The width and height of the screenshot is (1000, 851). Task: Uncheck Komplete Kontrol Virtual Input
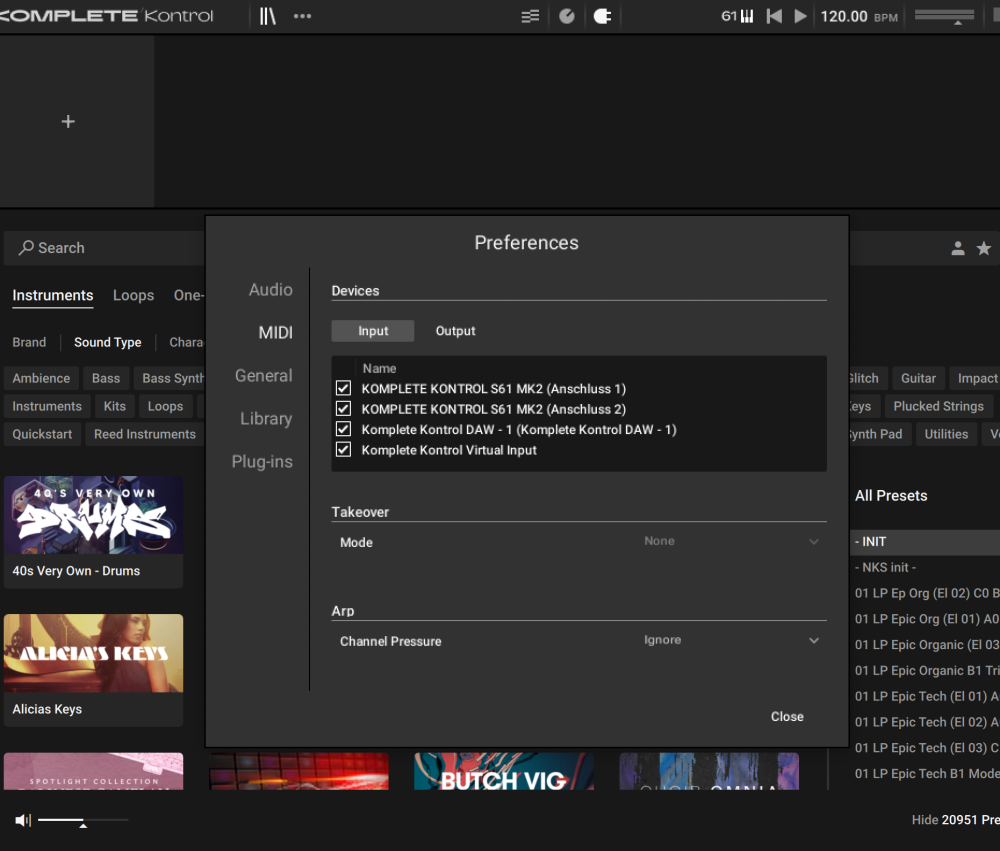coord(343,449)
